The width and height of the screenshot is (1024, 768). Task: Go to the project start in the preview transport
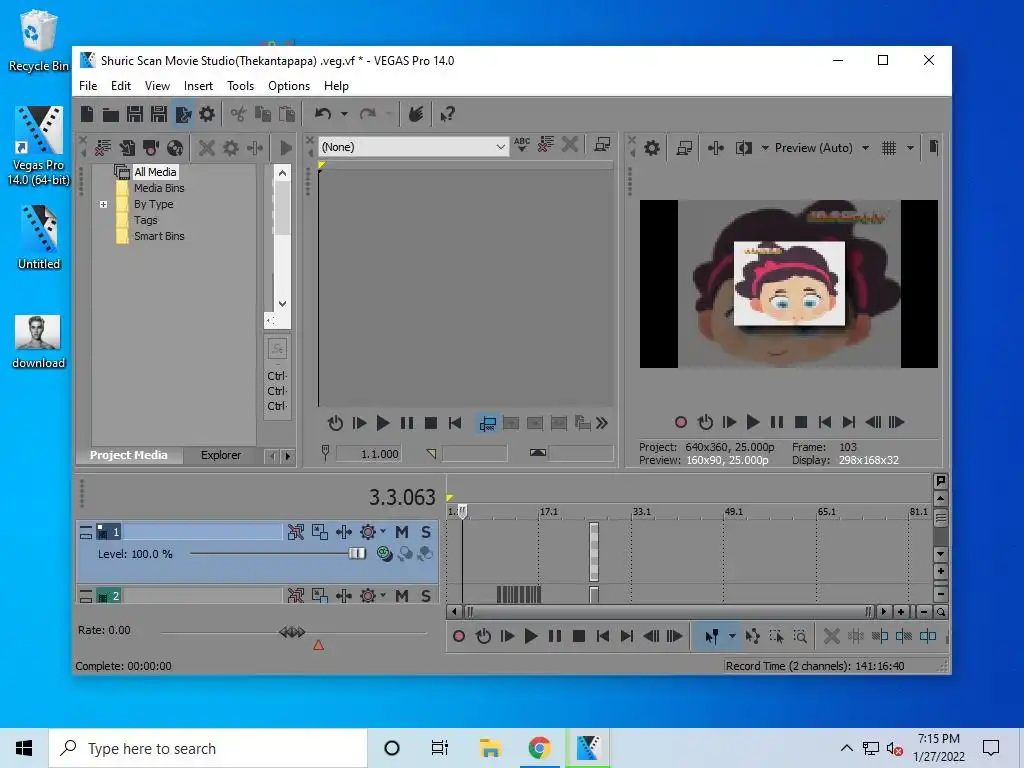pos(825,423)
